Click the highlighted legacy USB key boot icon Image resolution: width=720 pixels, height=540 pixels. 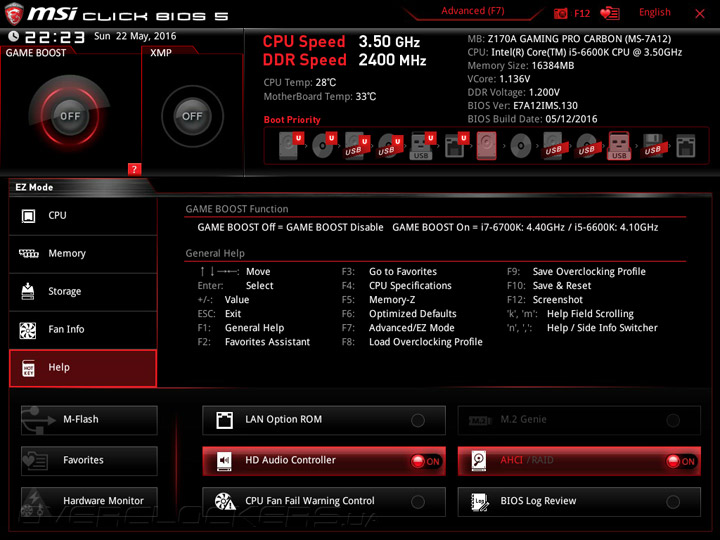619,146
